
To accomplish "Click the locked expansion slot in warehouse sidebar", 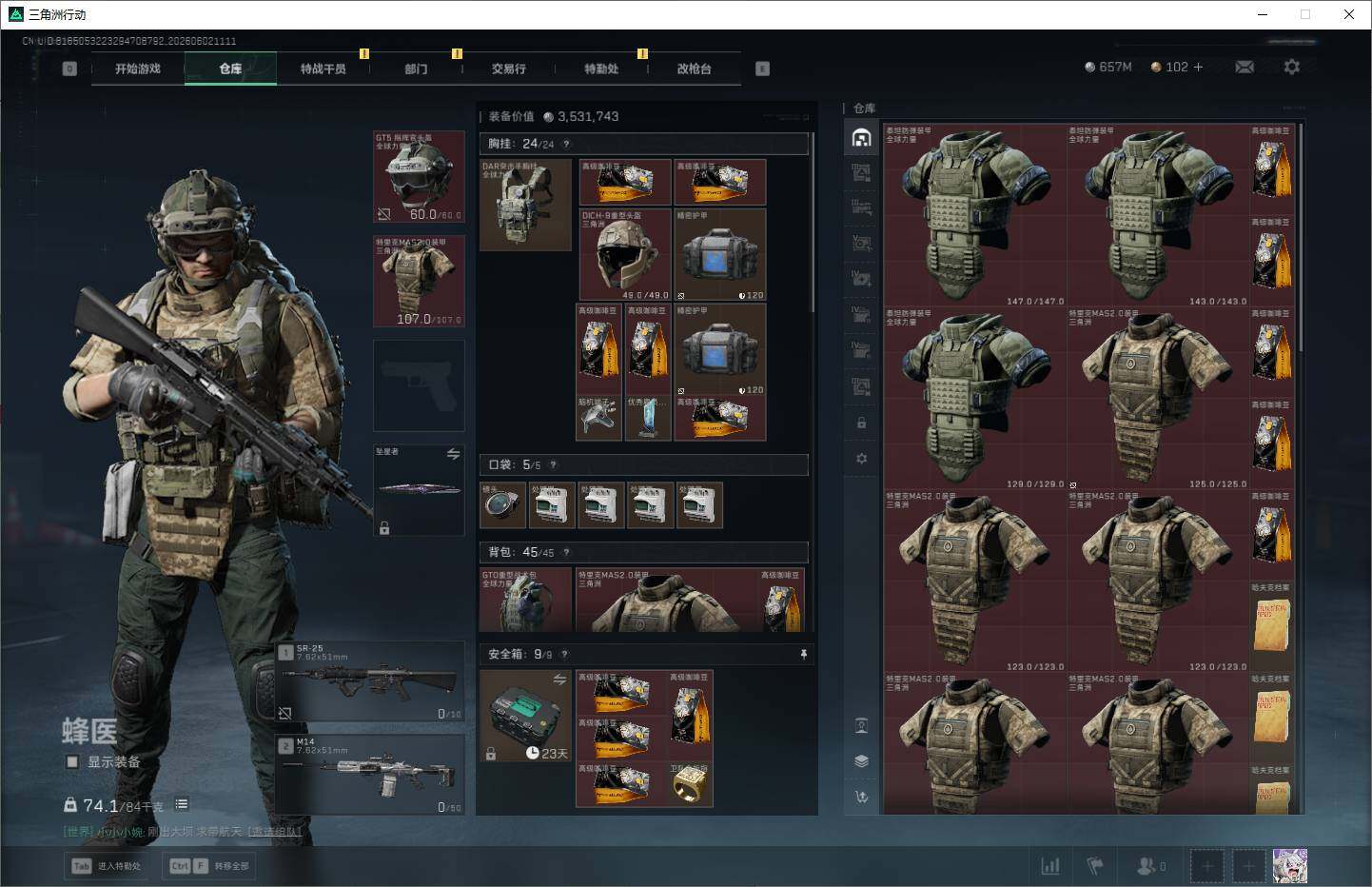I will (x=861, y=423).
